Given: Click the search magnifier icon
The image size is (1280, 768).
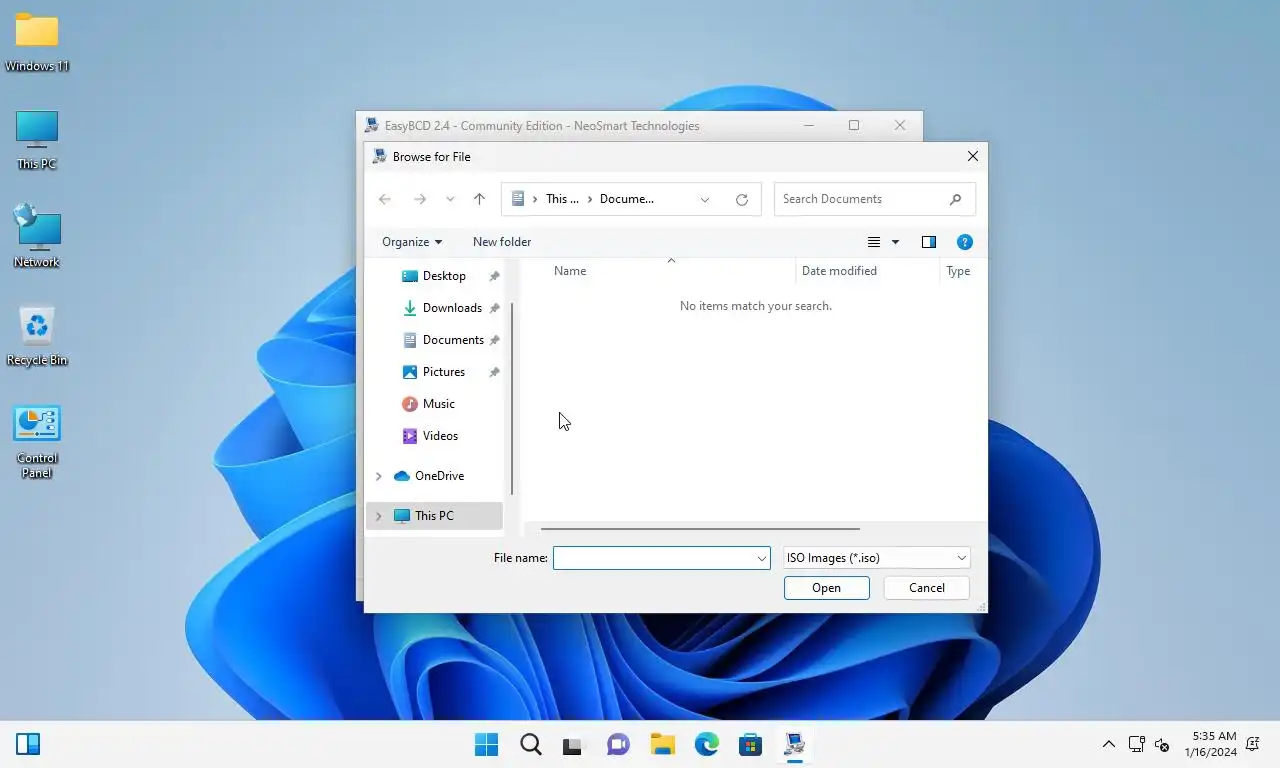Looking at the screenshot, I should (955, 199).
